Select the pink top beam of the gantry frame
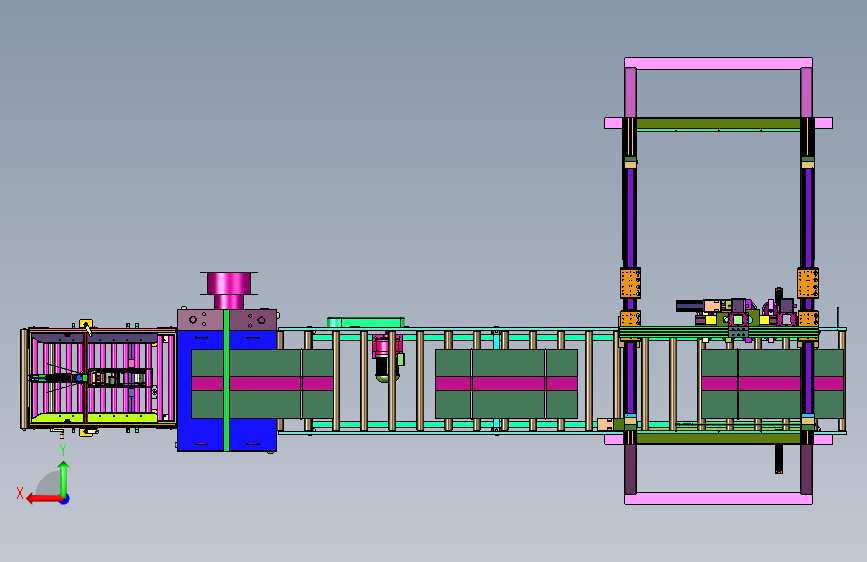This screenshot has width=867, height=562. pyautogui.click(x=718, y=63)
